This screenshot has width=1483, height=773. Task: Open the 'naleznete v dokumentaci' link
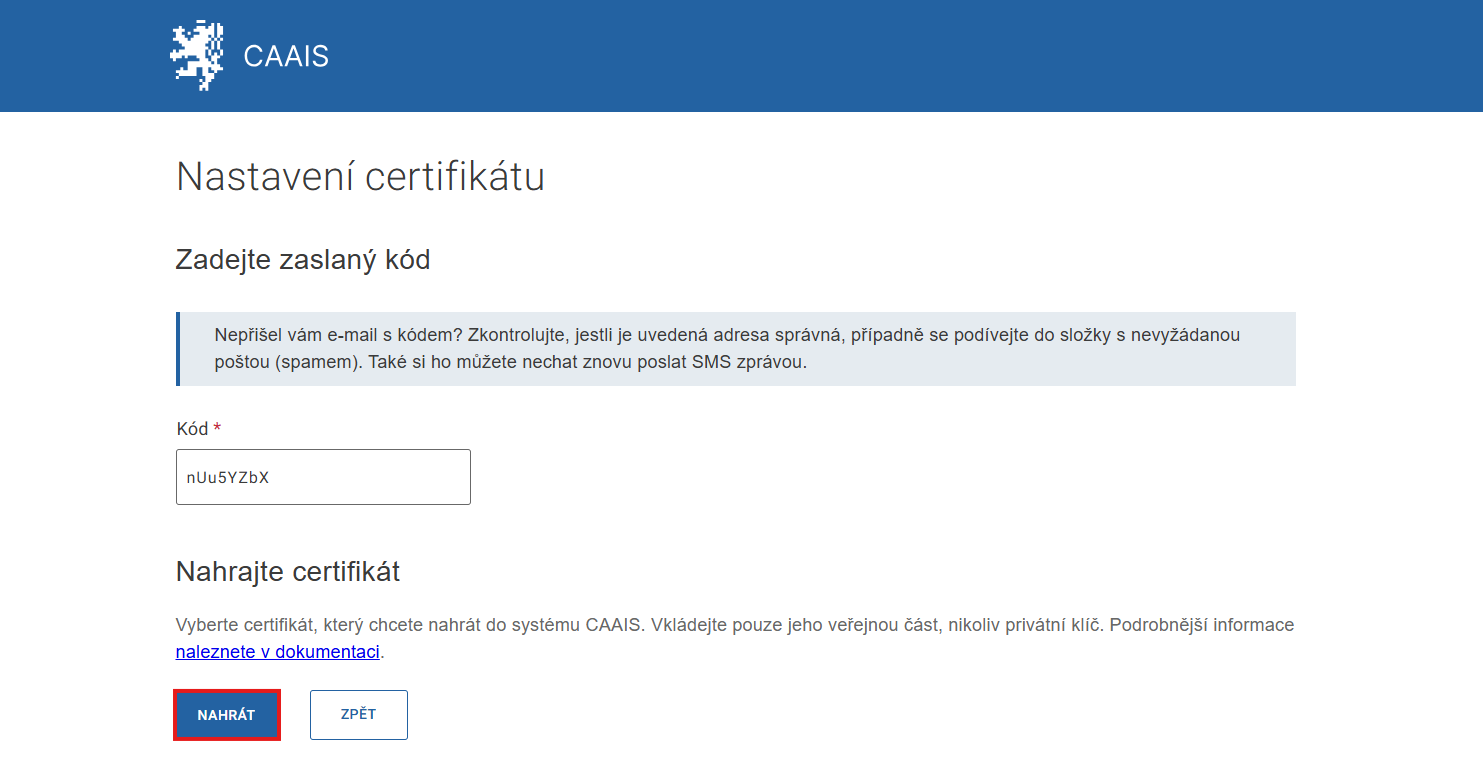pyautogui.click(x=279, y=652)
